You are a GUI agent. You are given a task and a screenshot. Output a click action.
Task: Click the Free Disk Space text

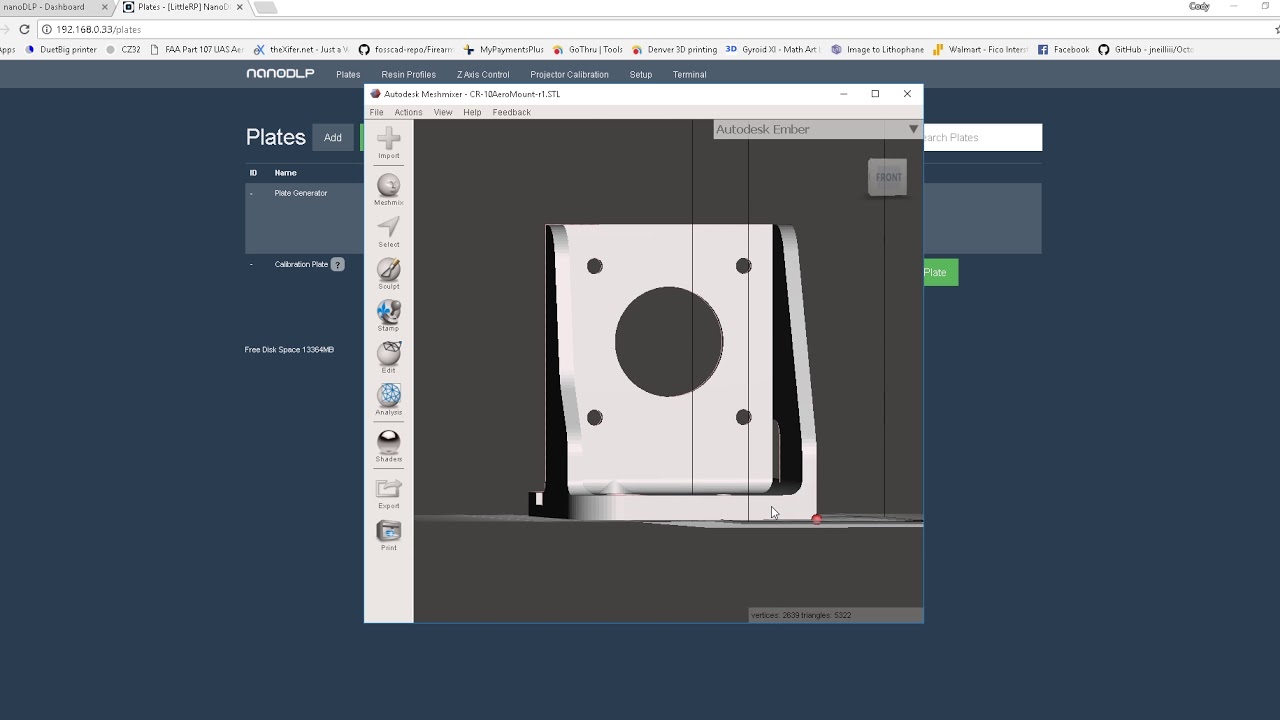(x=289, y=350)
